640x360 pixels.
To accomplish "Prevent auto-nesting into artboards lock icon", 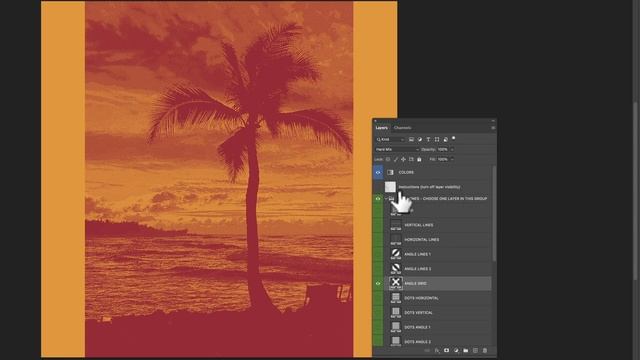I will [411, 159].
